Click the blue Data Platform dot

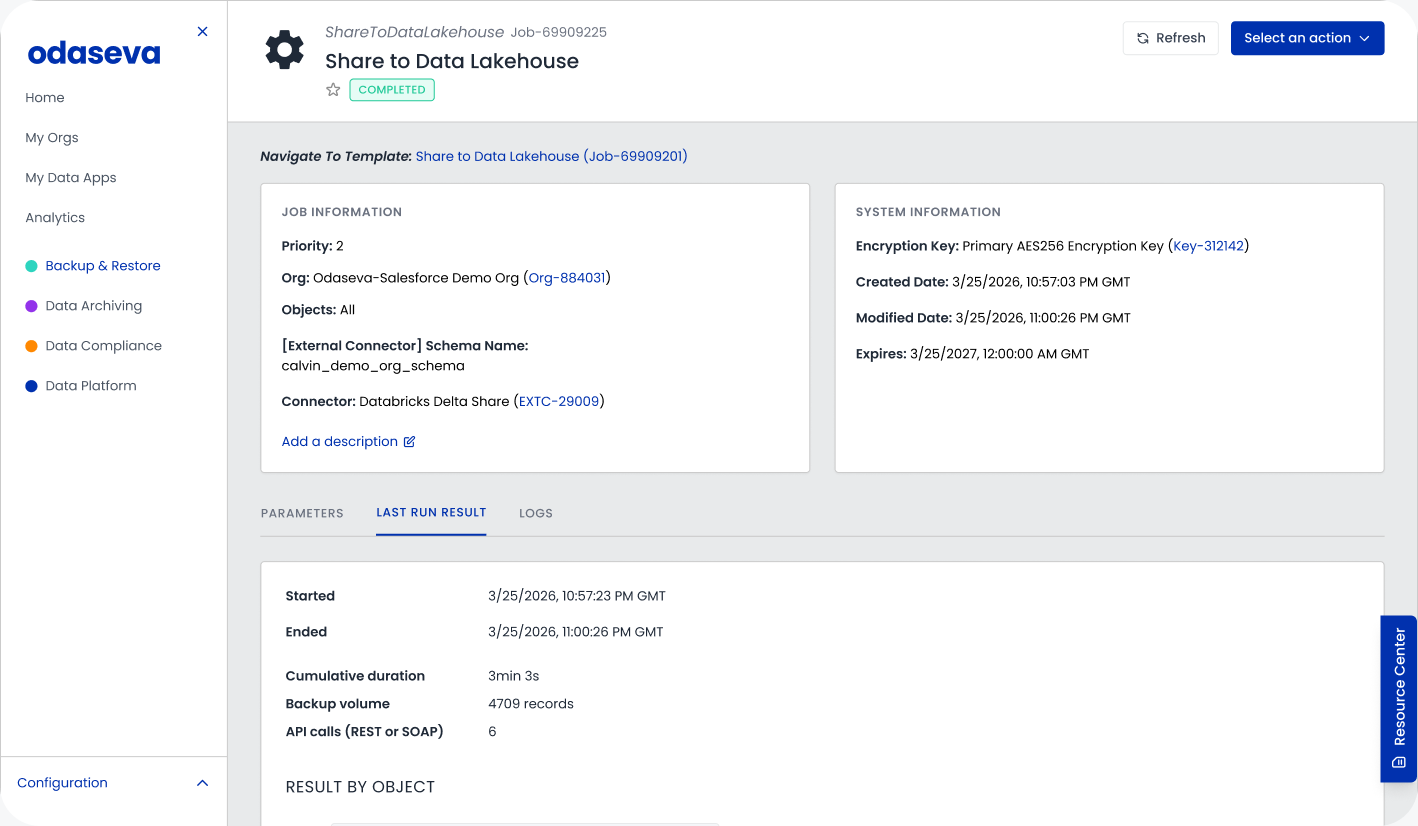(31, 386)
